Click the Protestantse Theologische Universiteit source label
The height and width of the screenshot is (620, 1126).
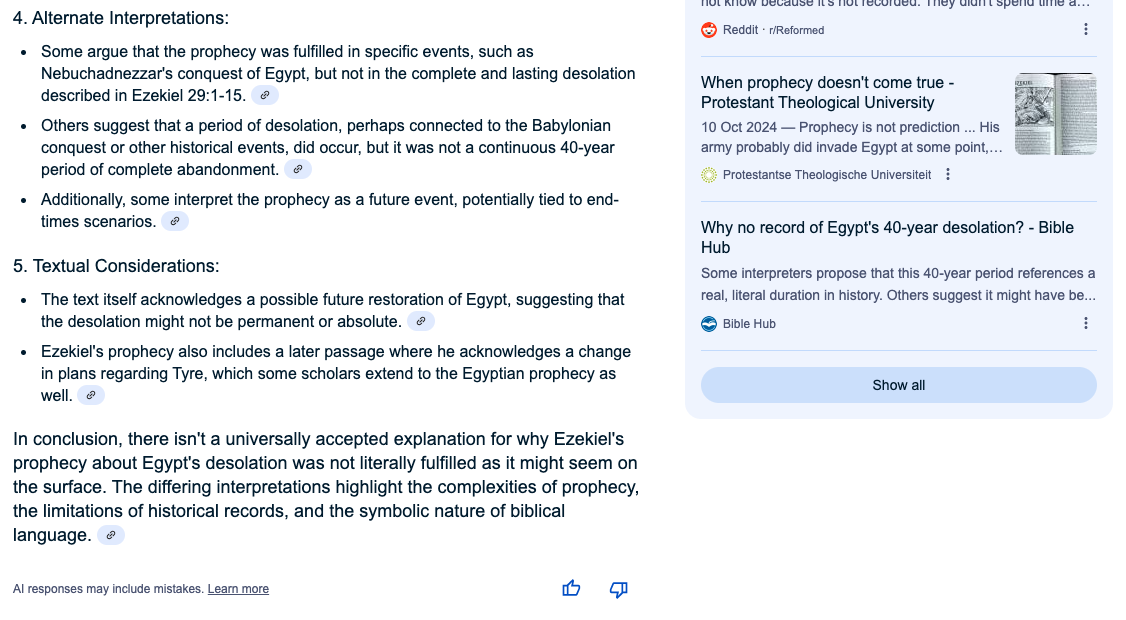827,175
